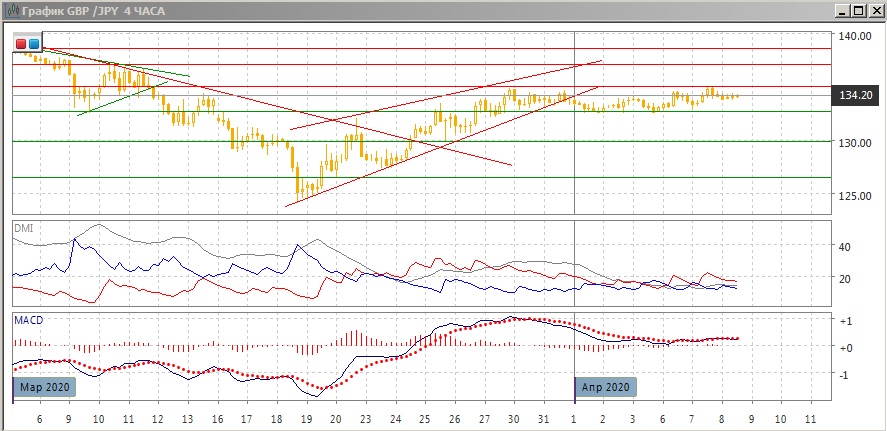Click the DMI indicator label

(23, 228)
